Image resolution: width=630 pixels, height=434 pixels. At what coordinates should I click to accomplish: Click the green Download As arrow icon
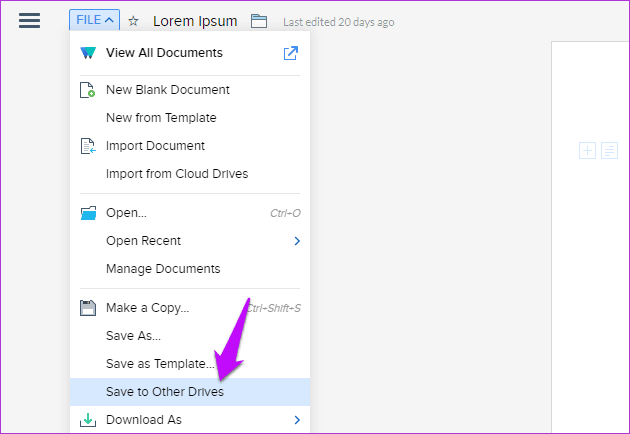pos(88,420)
